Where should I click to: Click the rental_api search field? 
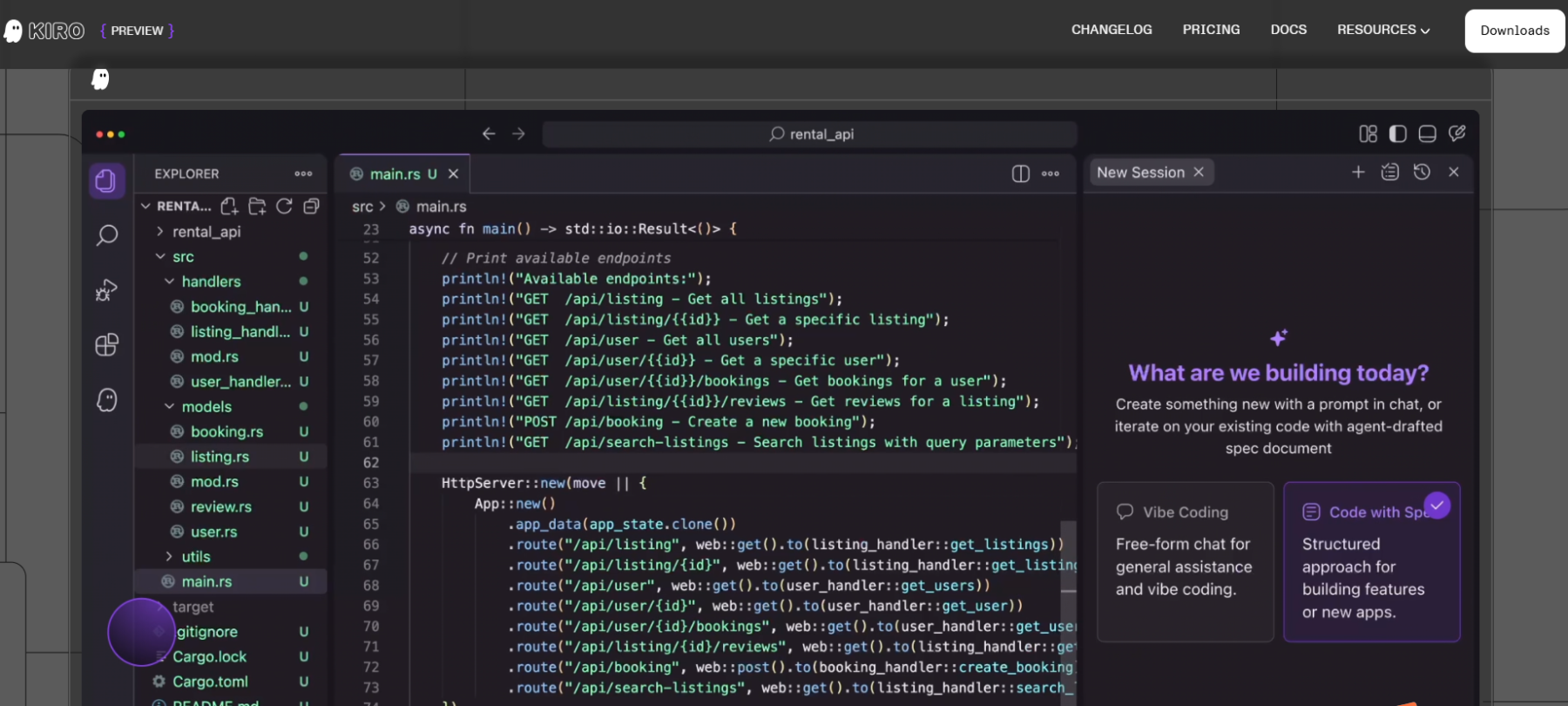tap(810, 134)
